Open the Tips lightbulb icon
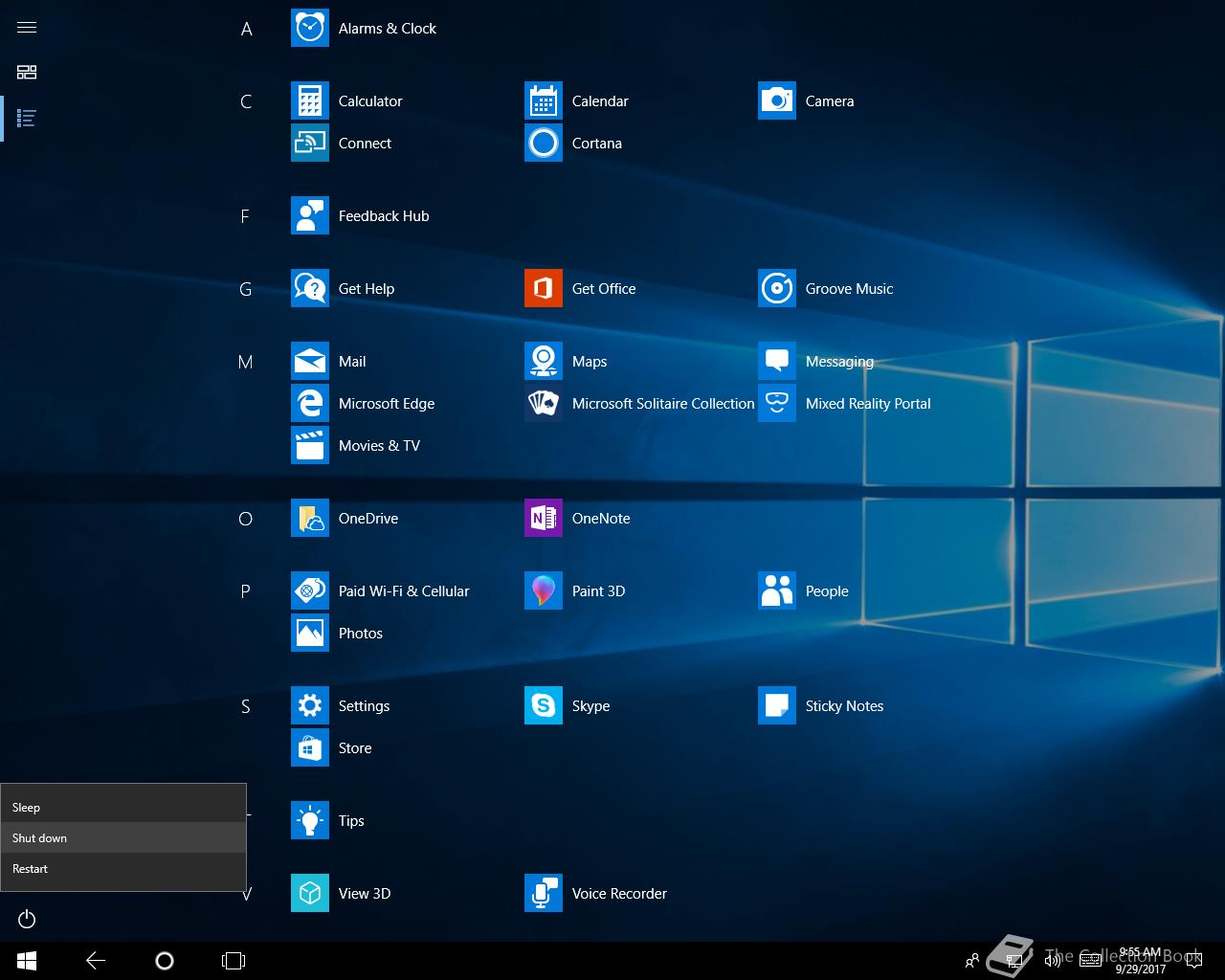This screenshot has height=980, width=1225. 310,820
